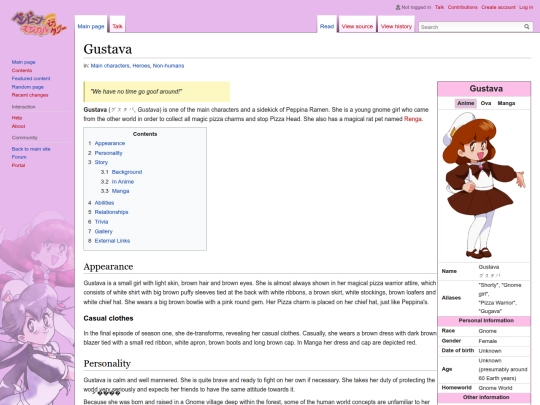
Task: Click the Casual clothes subheading
Action: pos(108,318)
